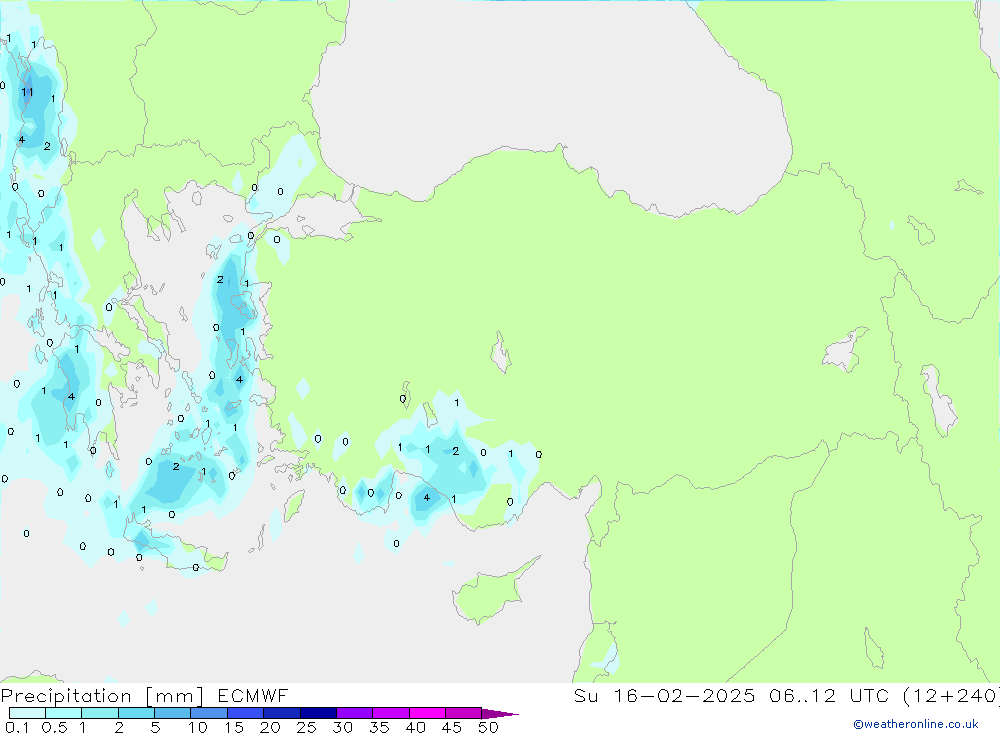Click the '50' legend scale label
Image resolution: width=1000 pixels, height=733 pixels.
[x=488, y=727]
